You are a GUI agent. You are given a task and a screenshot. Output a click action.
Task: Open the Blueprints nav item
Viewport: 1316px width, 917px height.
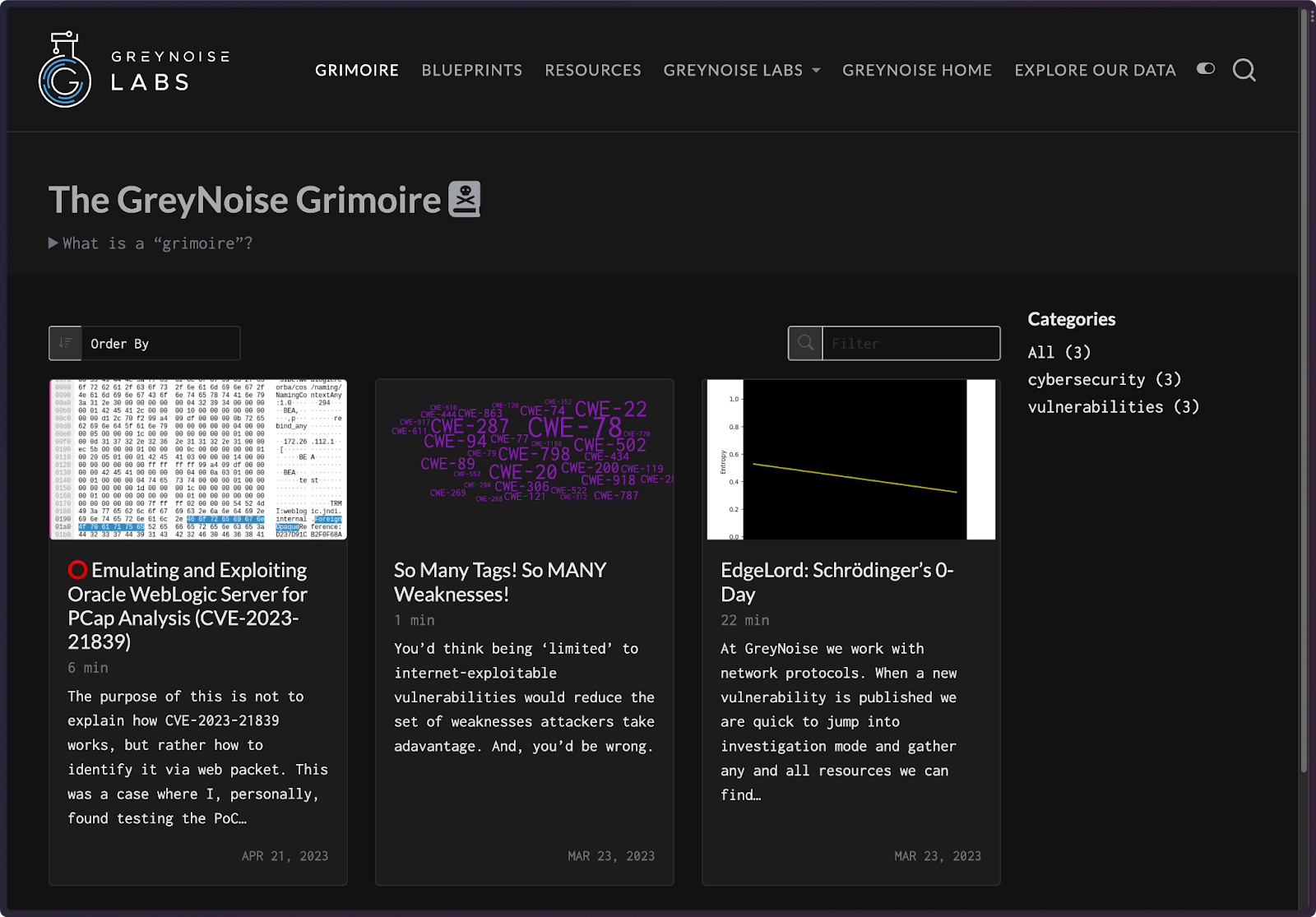(x=472, y=70)
